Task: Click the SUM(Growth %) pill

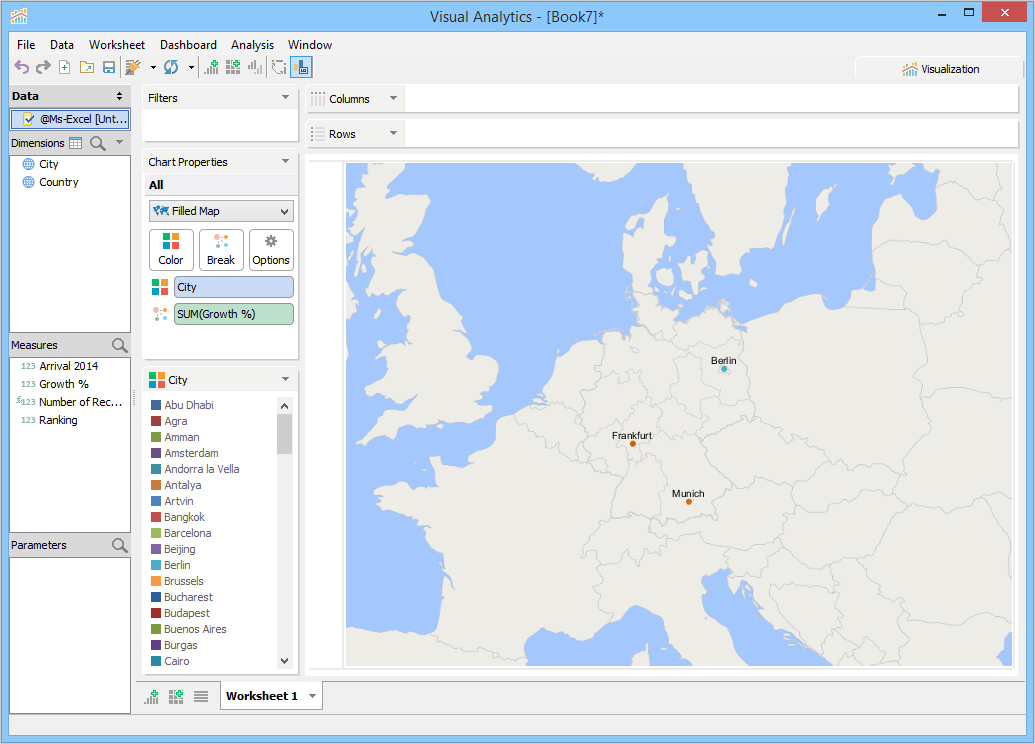Action: (x=234, y=314)
